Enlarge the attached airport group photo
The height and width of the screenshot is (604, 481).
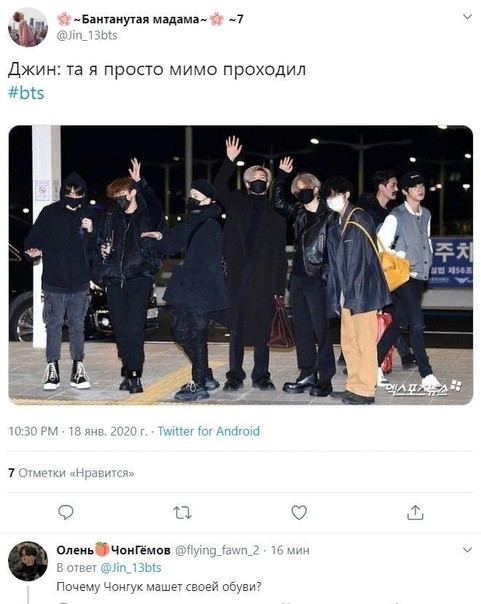241,265
